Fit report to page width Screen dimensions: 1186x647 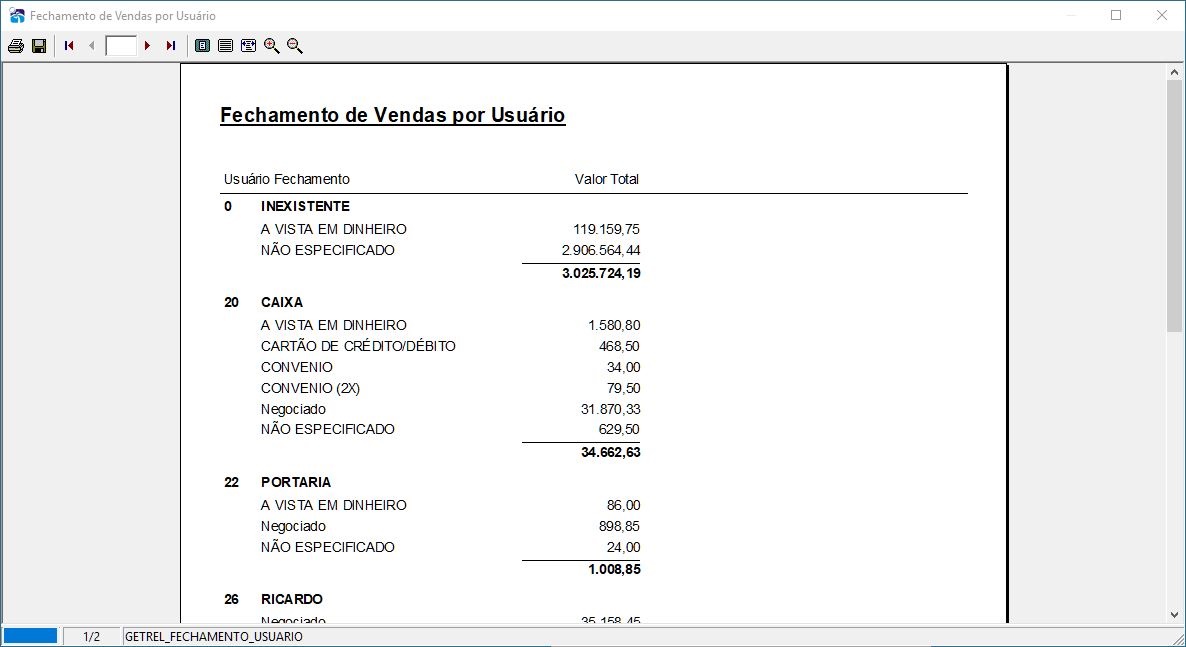(248, 46)
